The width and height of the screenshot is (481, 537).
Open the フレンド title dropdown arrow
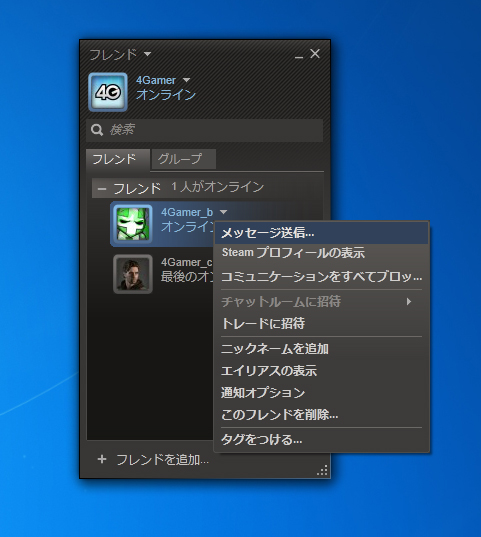147,54
